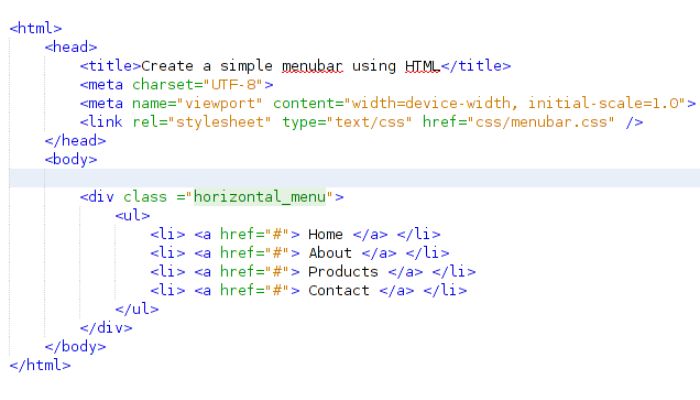Viewport: 700px width, 400px height.
Task: Click the word About in list item
Action: point(330,253)
